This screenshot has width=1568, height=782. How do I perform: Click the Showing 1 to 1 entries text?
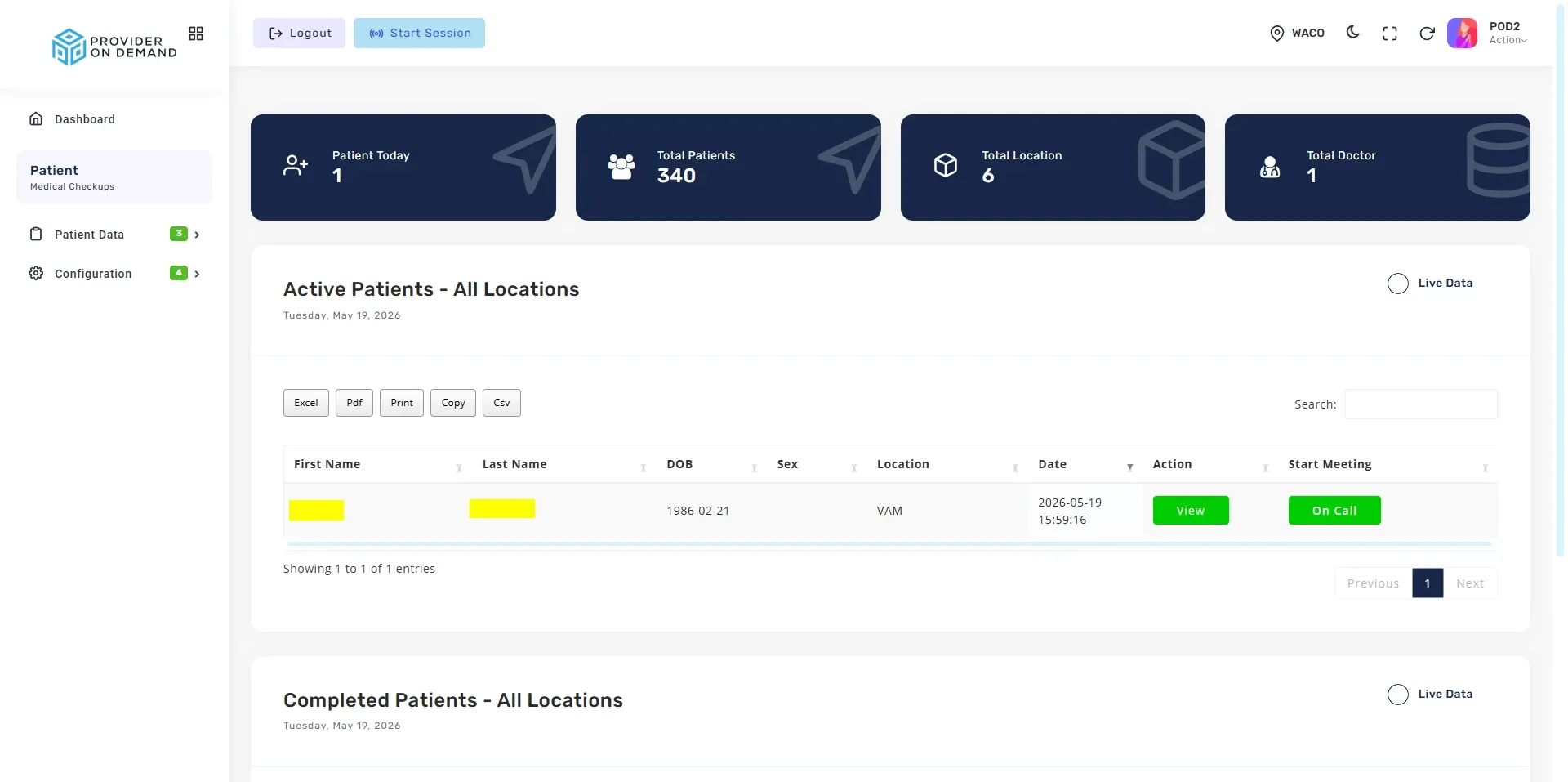click(359, 569)
